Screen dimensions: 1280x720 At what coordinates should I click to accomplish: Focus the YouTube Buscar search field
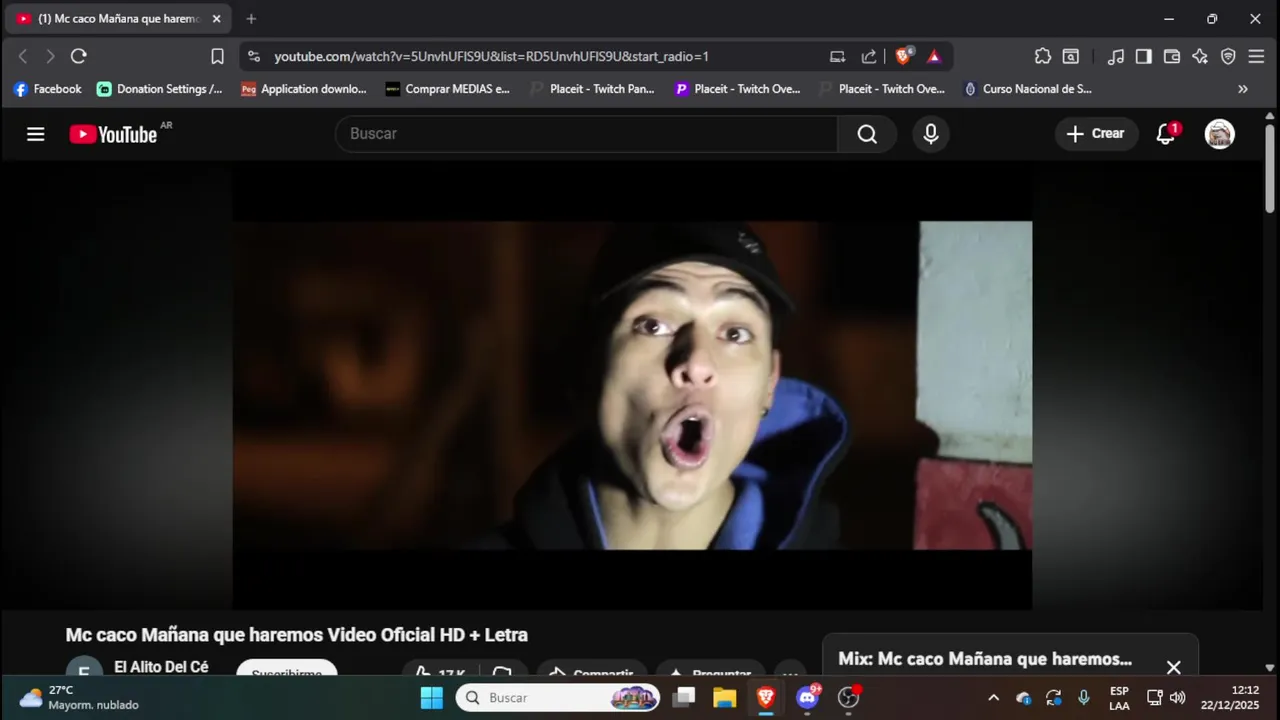(587, 134)
